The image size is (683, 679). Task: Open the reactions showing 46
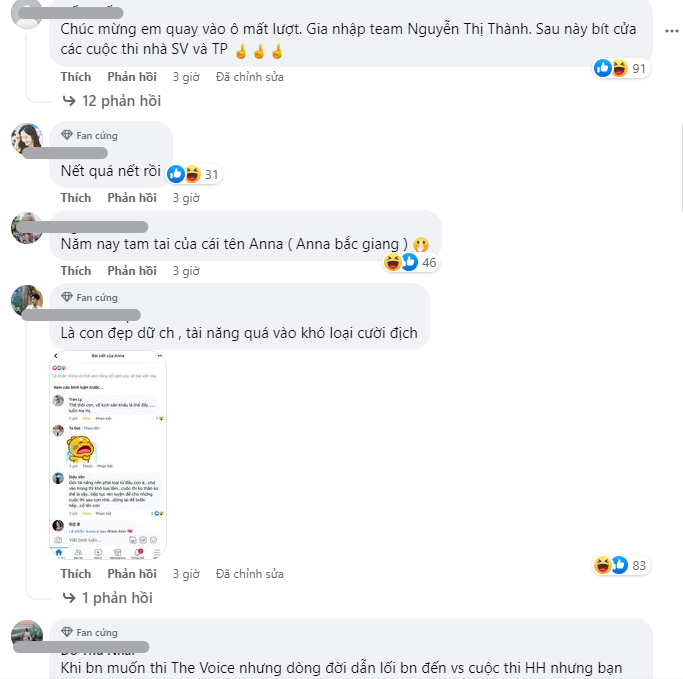click(411, 262)
